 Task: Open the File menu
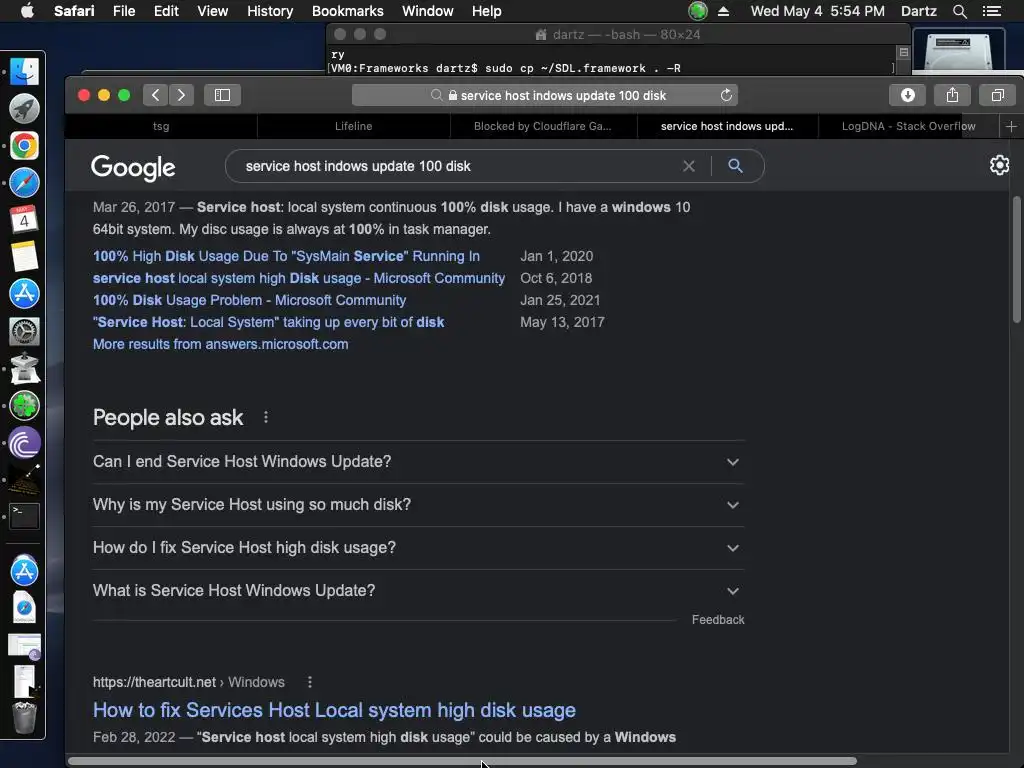tap(123, 11)
